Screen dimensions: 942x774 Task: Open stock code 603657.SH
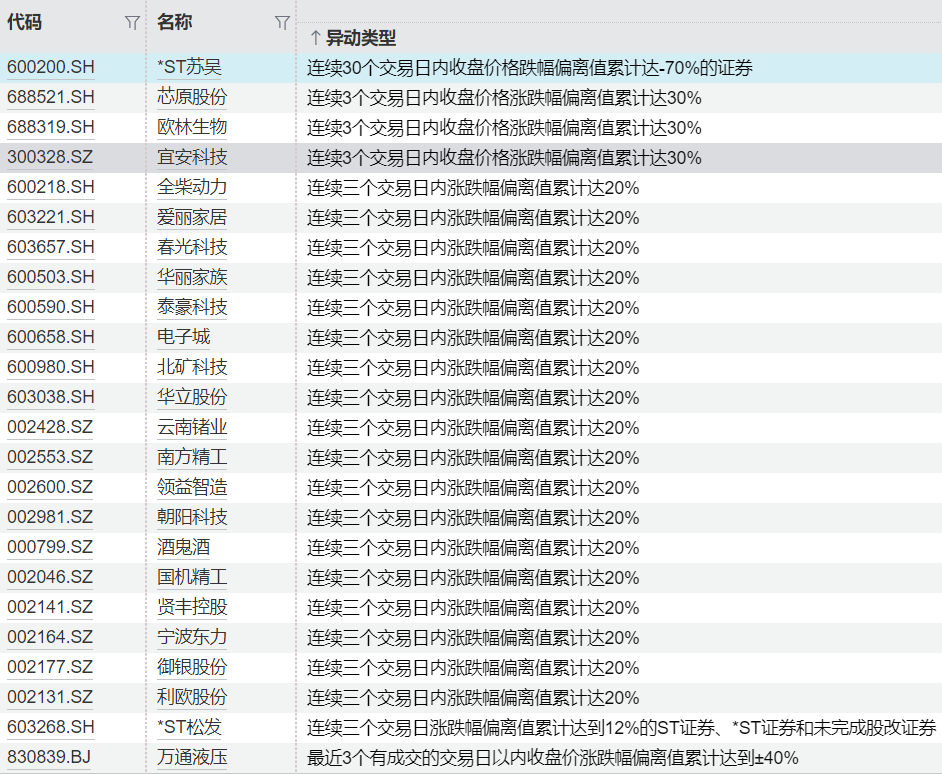tap(51, 248)
